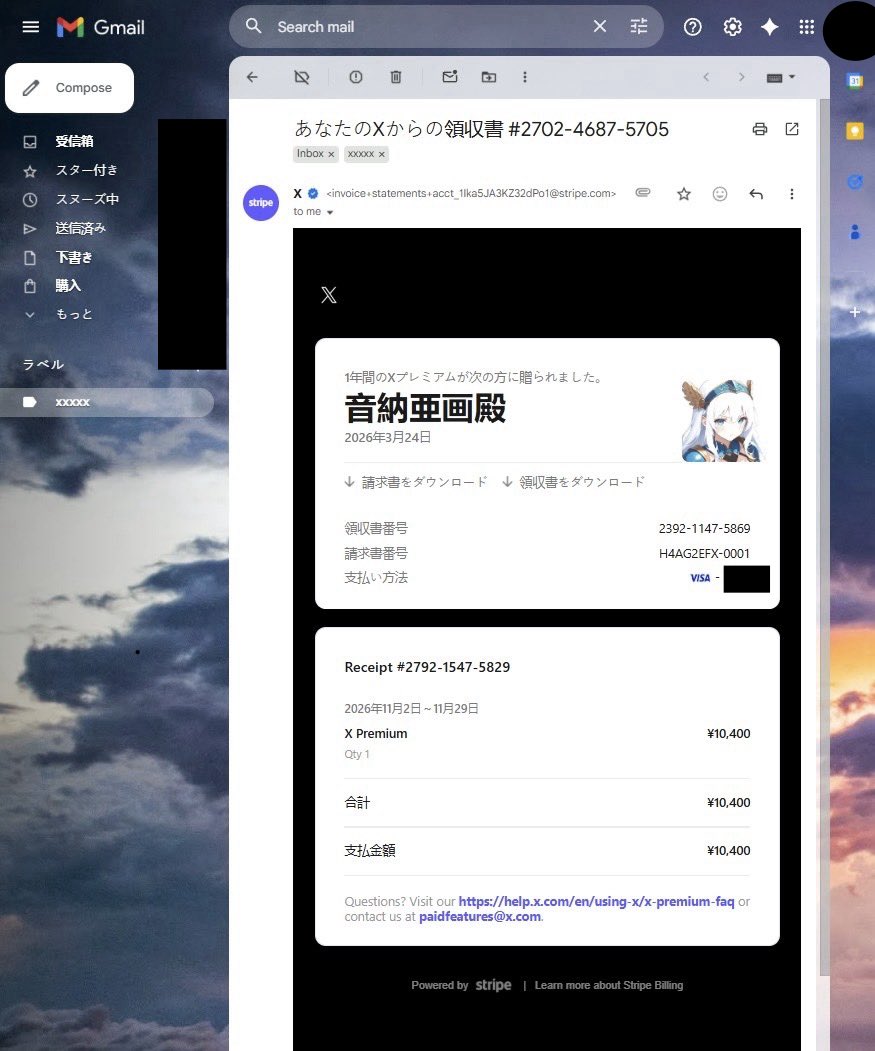Open Google Keep side panel icon
This screenshot has width=875, height=1051.
point(855,131)
